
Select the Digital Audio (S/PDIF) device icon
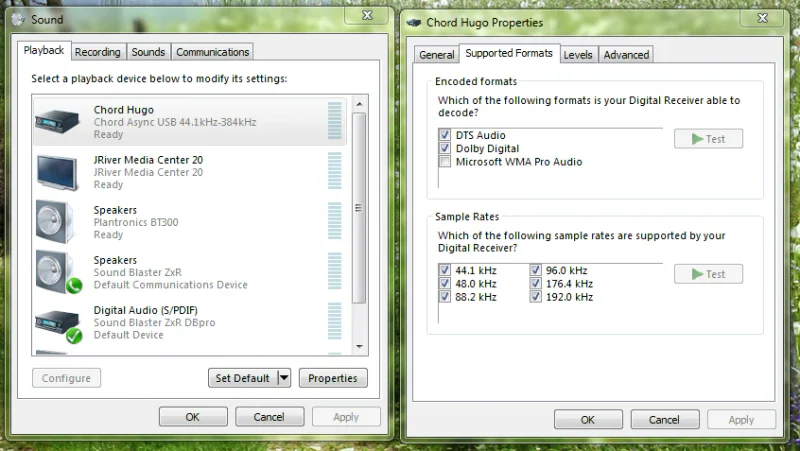tap(59, 325)
